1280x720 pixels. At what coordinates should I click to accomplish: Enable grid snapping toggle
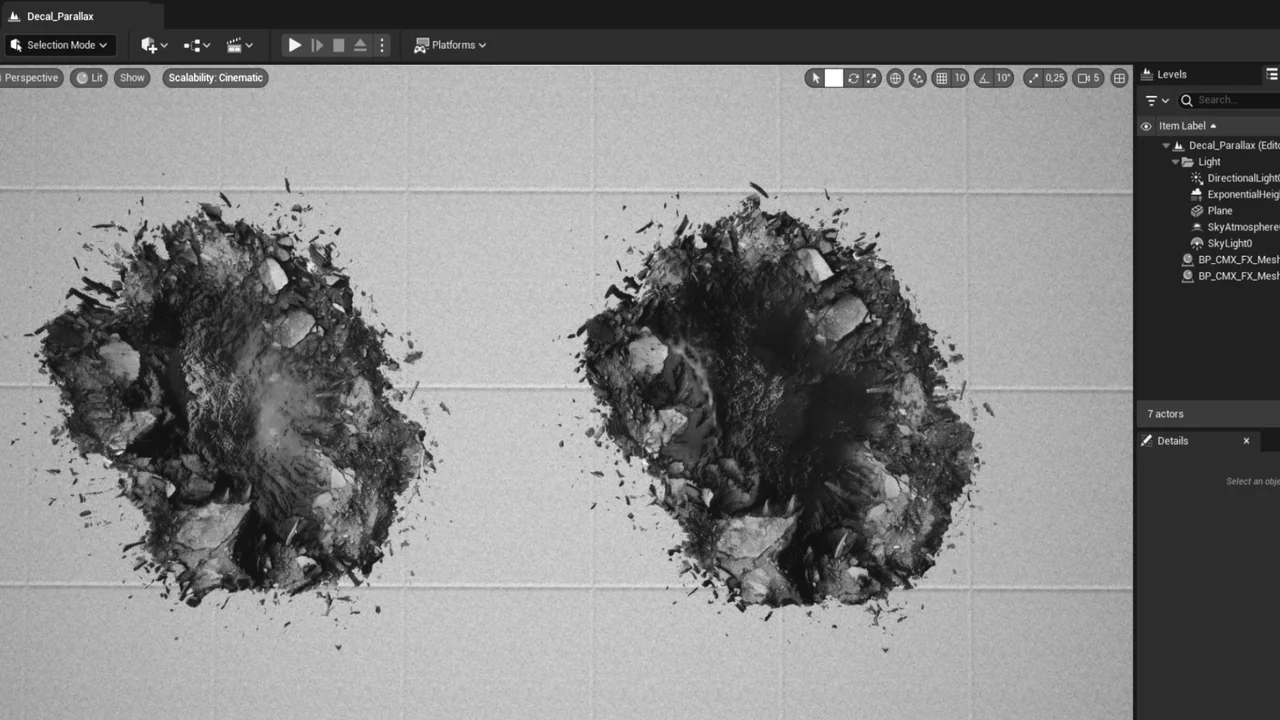[x=941, y=77]
